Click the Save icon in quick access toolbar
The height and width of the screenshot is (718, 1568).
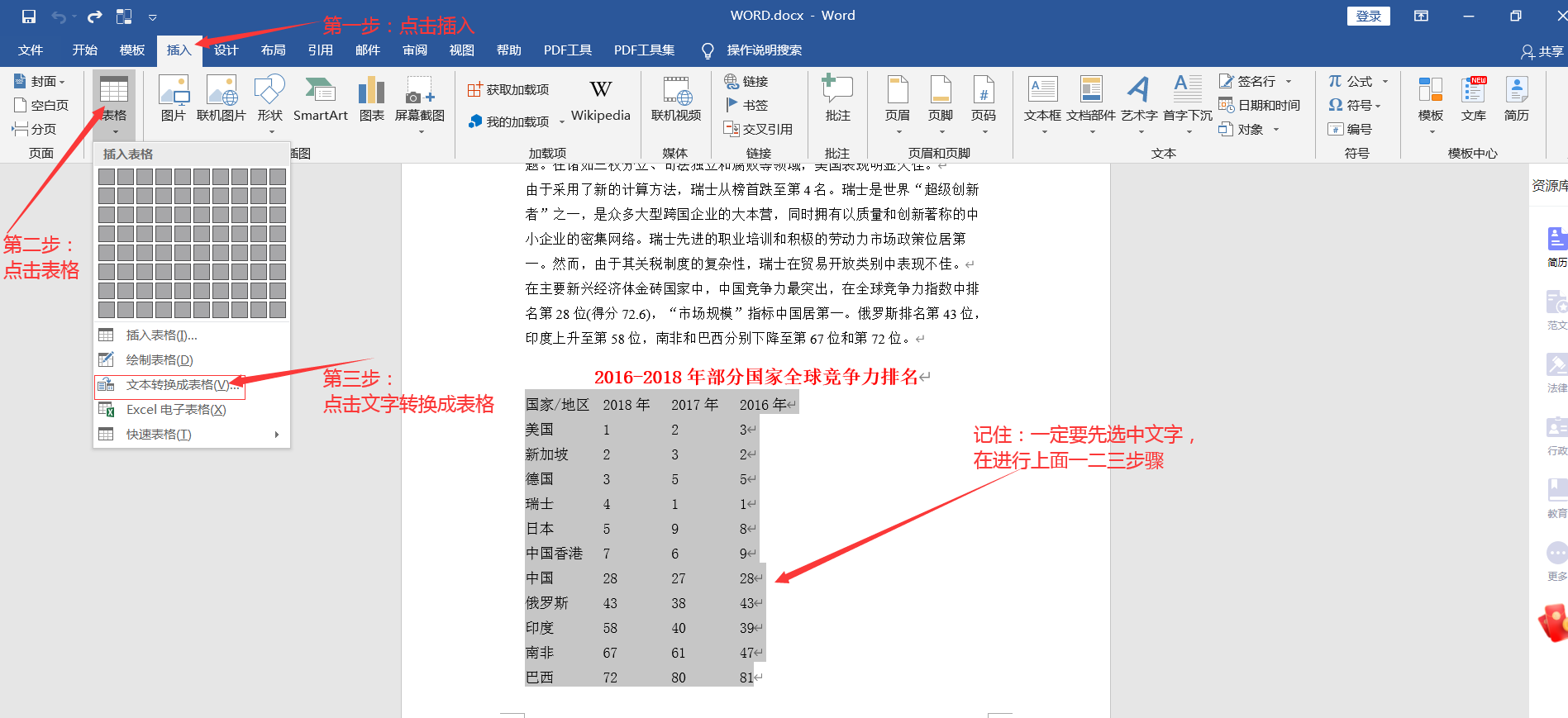(29, 17)
